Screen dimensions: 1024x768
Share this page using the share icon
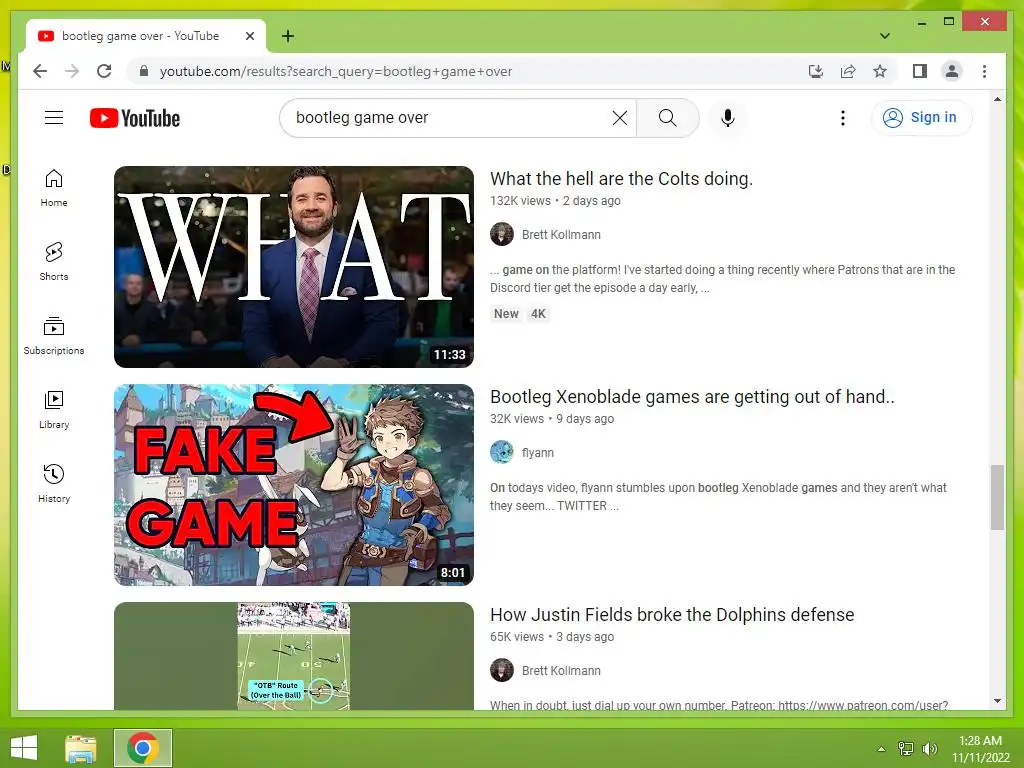848,71
